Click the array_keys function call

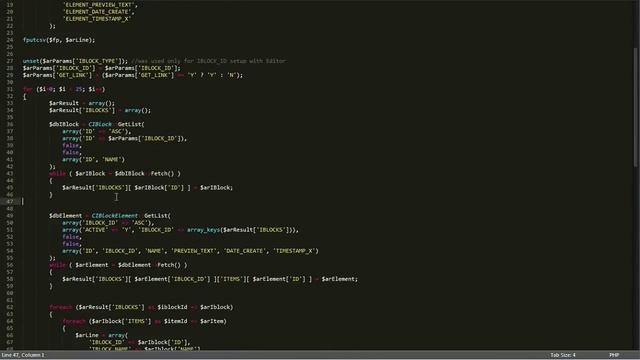(x=204, y=230)
